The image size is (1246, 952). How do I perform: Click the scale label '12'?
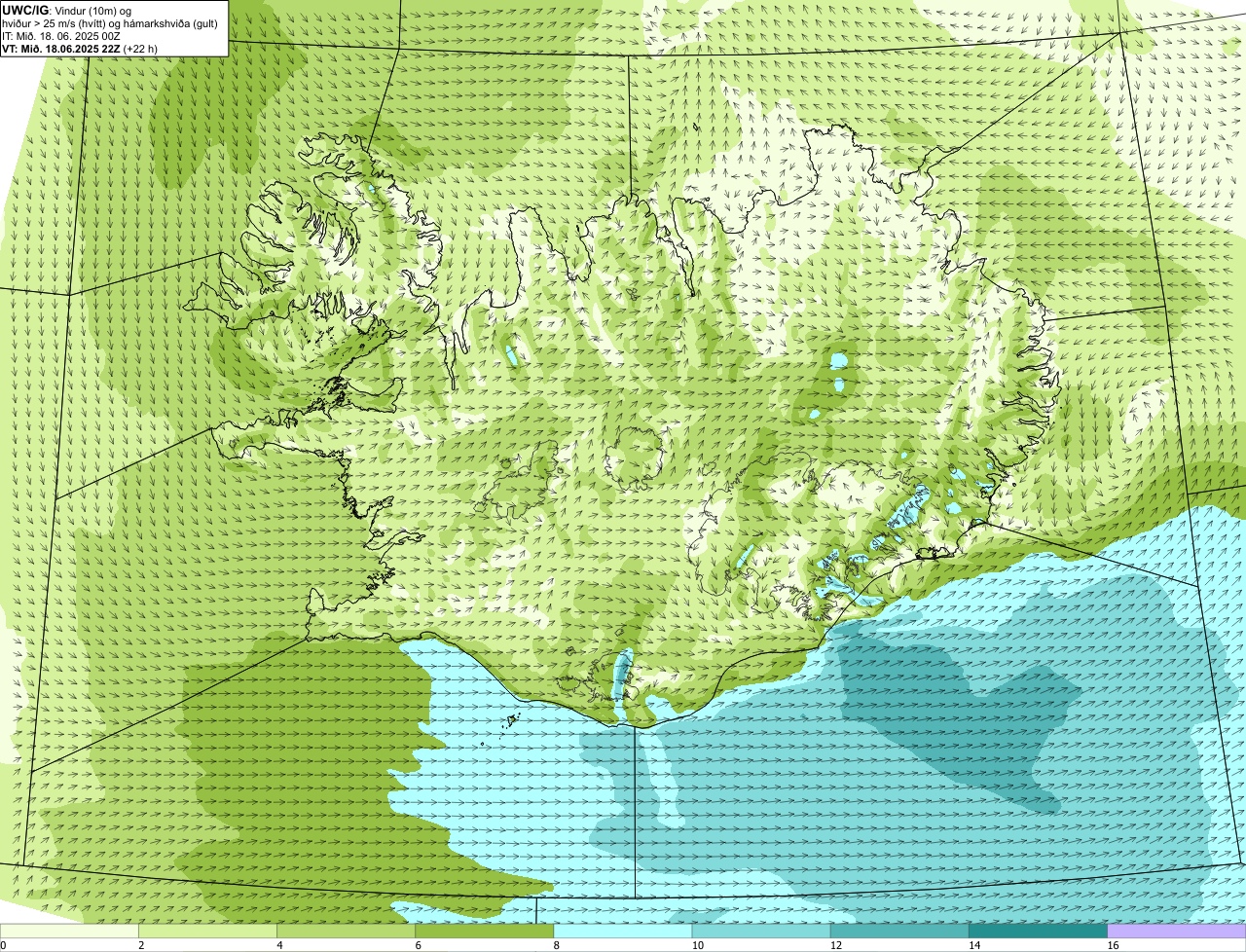tap(835, 945)
